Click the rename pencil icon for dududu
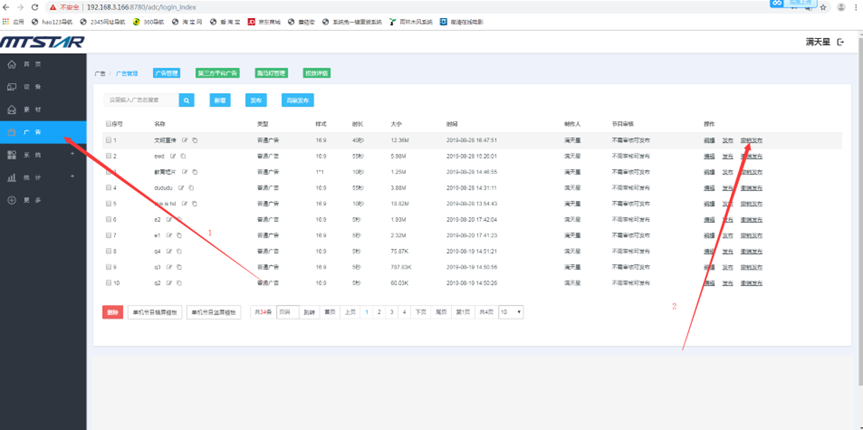 pyautogui.click(x=182, y=187)
